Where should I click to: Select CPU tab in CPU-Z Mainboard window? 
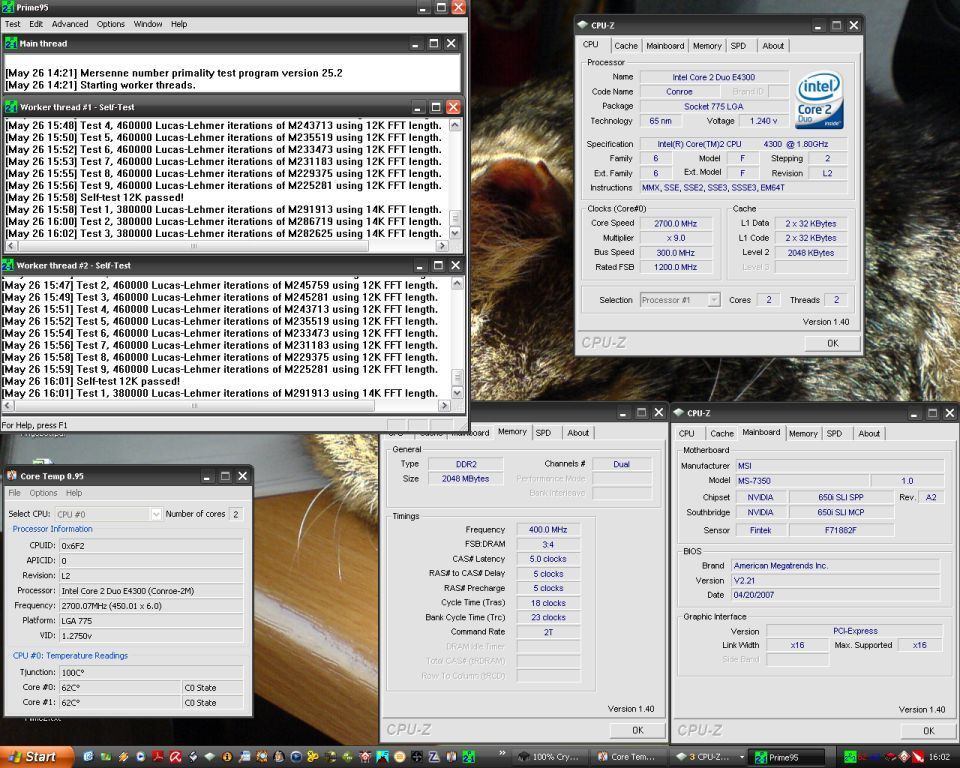pyautogui.click(x=687, y=434)
